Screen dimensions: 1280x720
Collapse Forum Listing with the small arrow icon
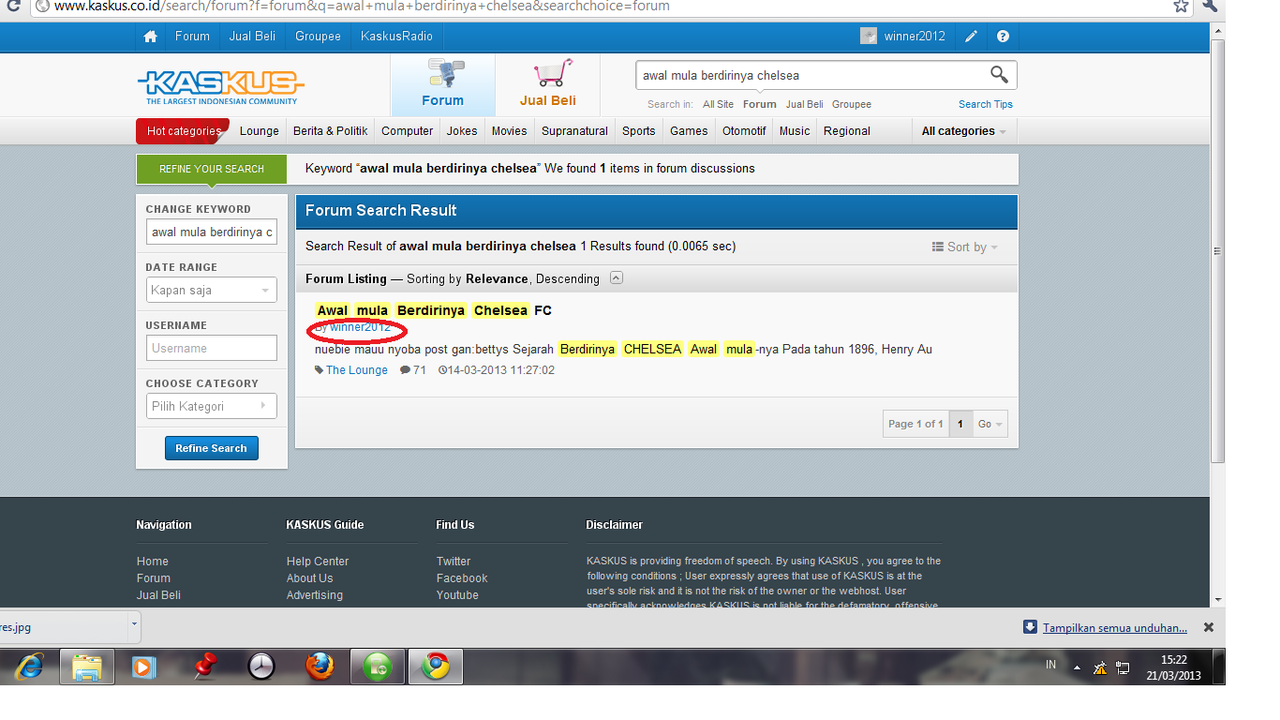(x=616, y=278)
